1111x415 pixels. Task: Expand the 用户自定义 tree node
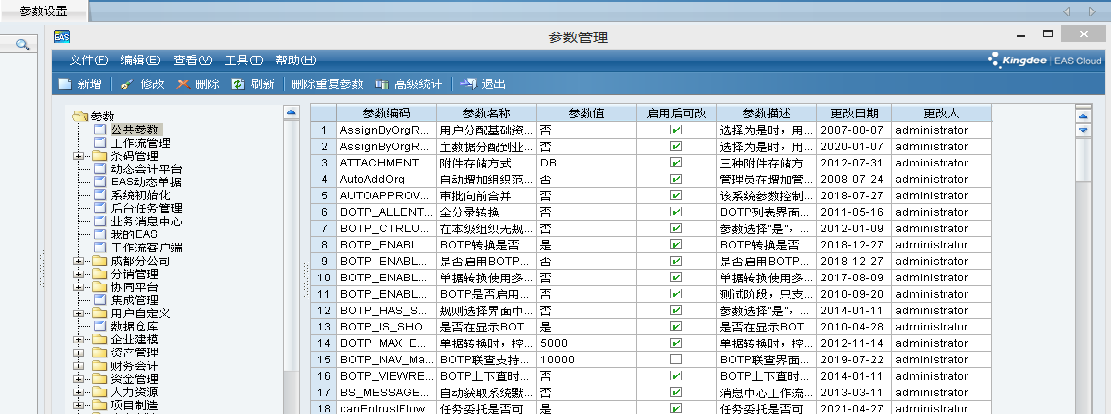pos(79,313)
